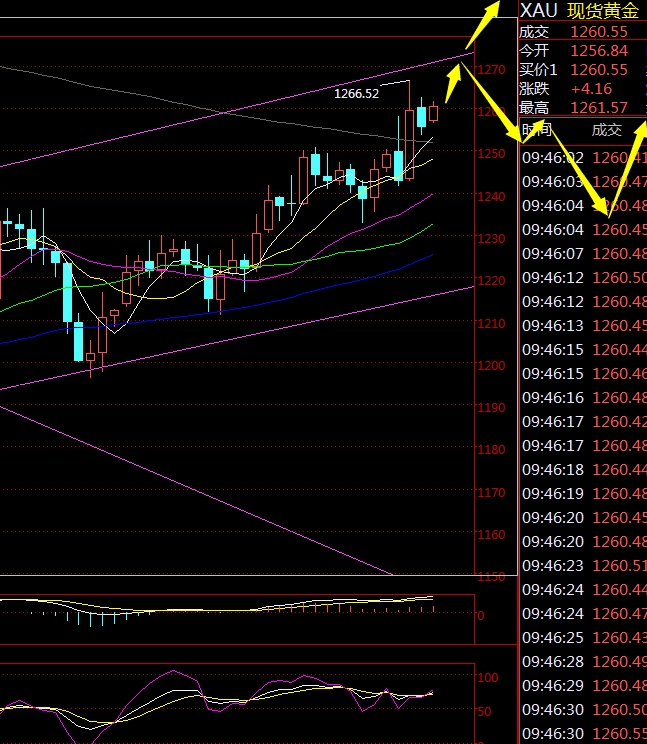The height and width of the screenshot is (744, 647).
Task: Click the 1210 price axis label
Action: [x=491, y=323]
